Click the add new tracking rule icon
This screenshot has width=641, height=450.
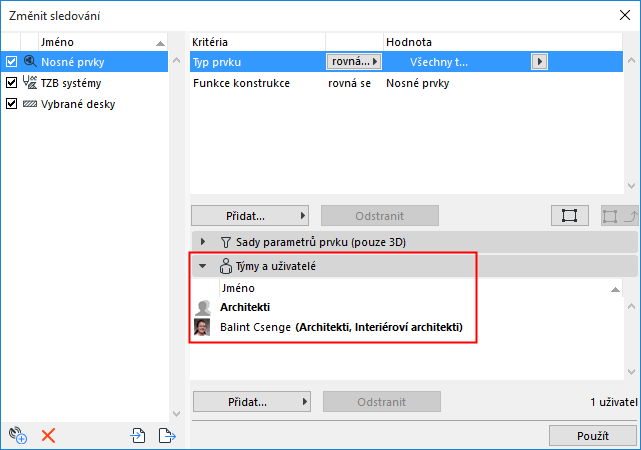pyautogui.click(x=16, y=435)
